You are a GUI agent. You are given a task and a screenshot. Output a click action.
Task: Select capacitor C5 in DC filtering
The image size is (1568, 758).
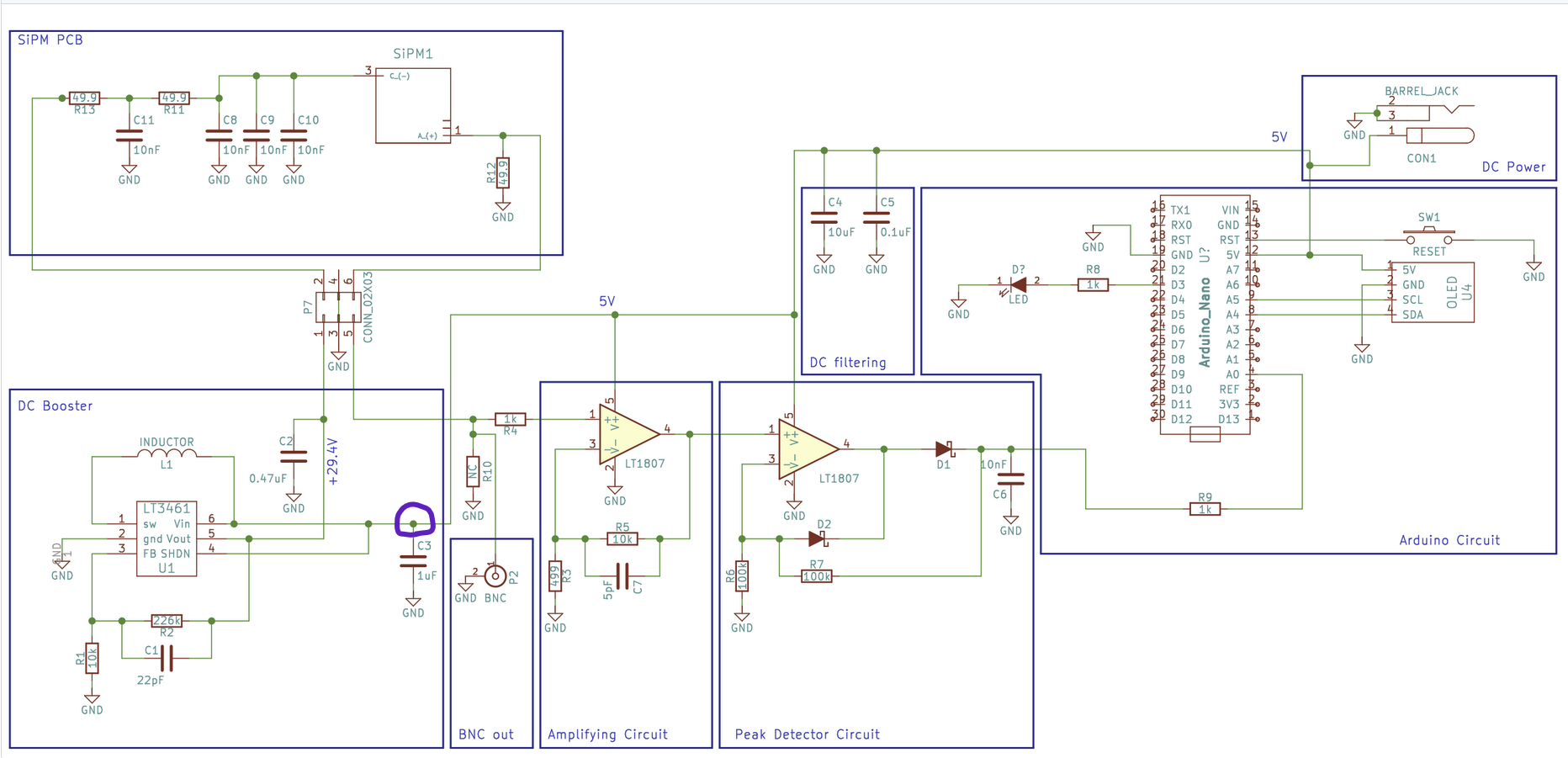coord(877,217)
